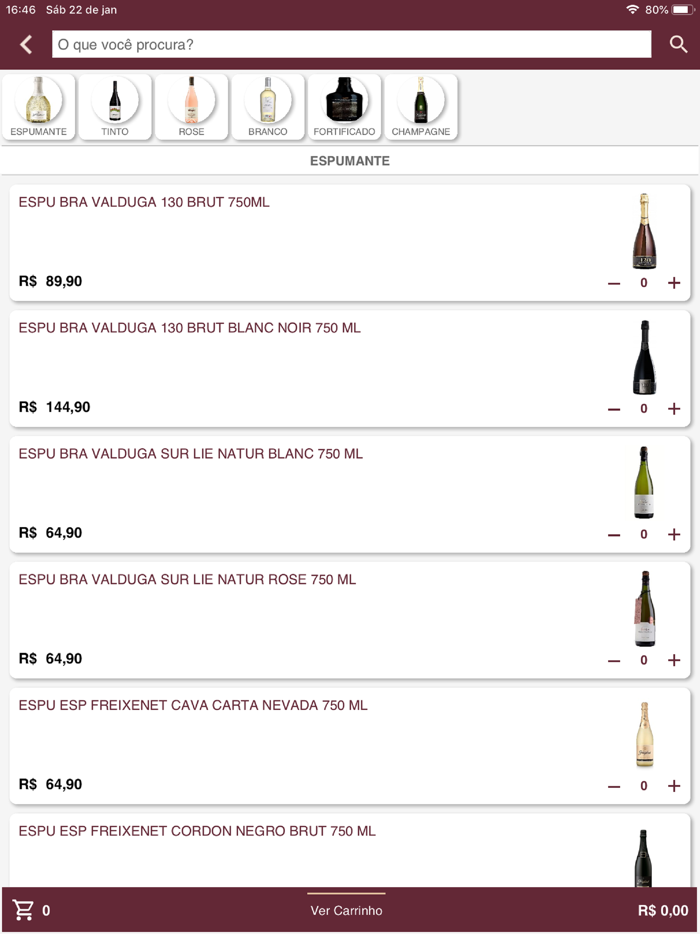Browse the BRANCO category icon
Viewport: 700px width, 934px height.
pos(268,106)
